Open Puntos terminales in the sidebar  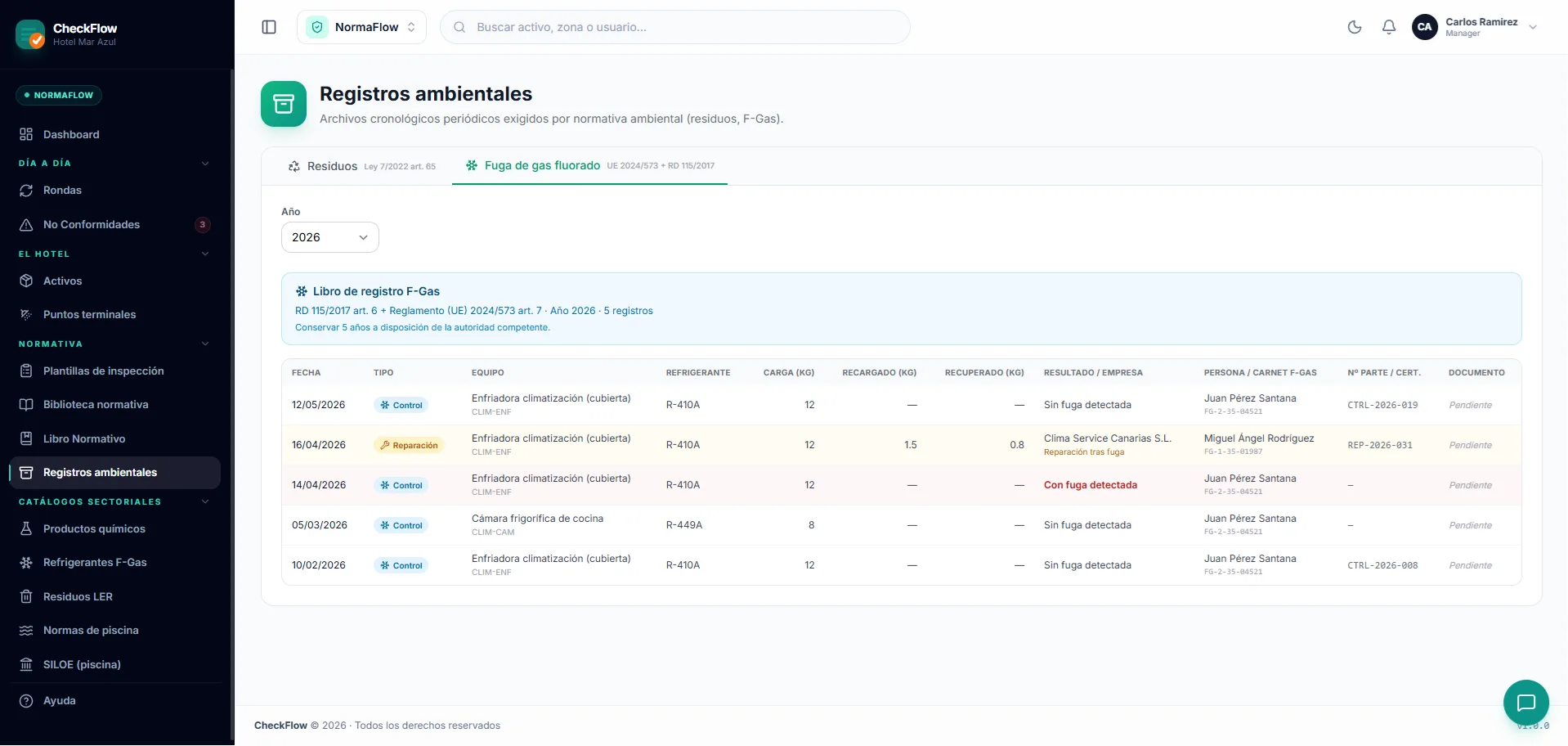point(114,314)
